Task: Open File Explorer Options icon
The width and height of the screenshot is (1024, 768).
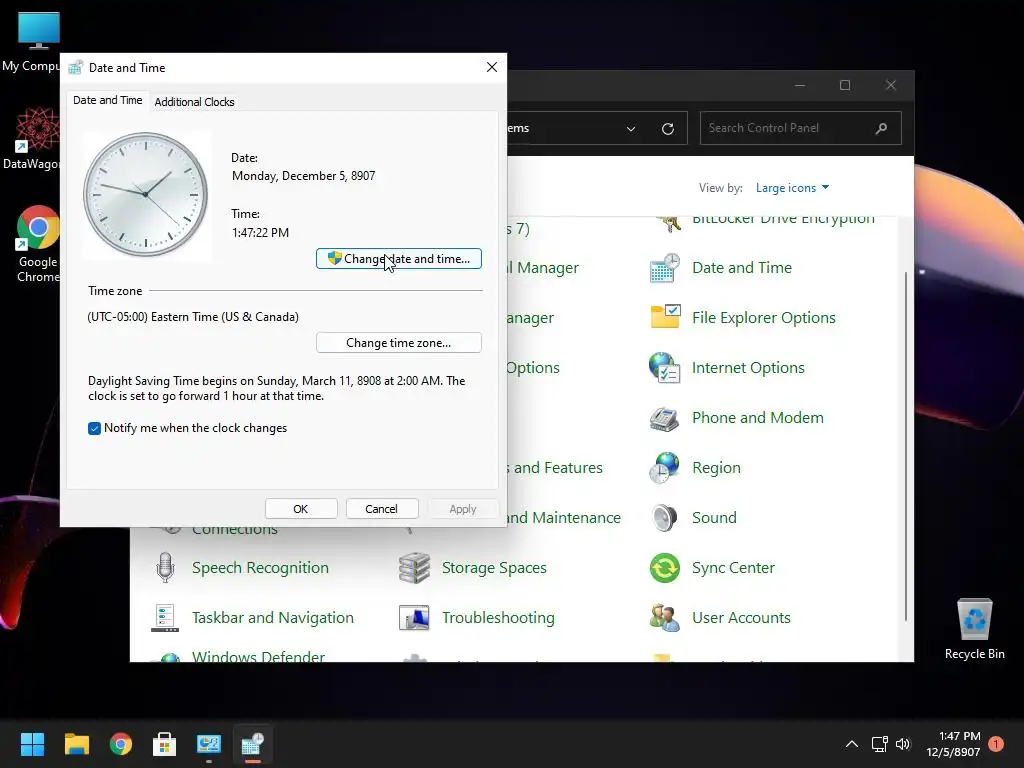Action: click(x=665, y=317)
